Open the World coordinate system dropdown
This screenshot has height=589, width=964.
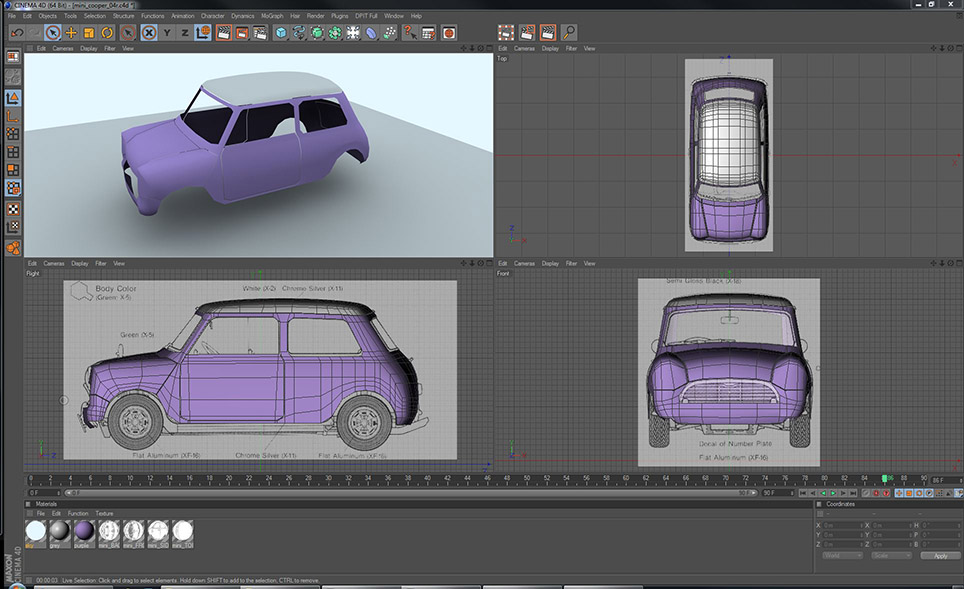click(842, 555)
